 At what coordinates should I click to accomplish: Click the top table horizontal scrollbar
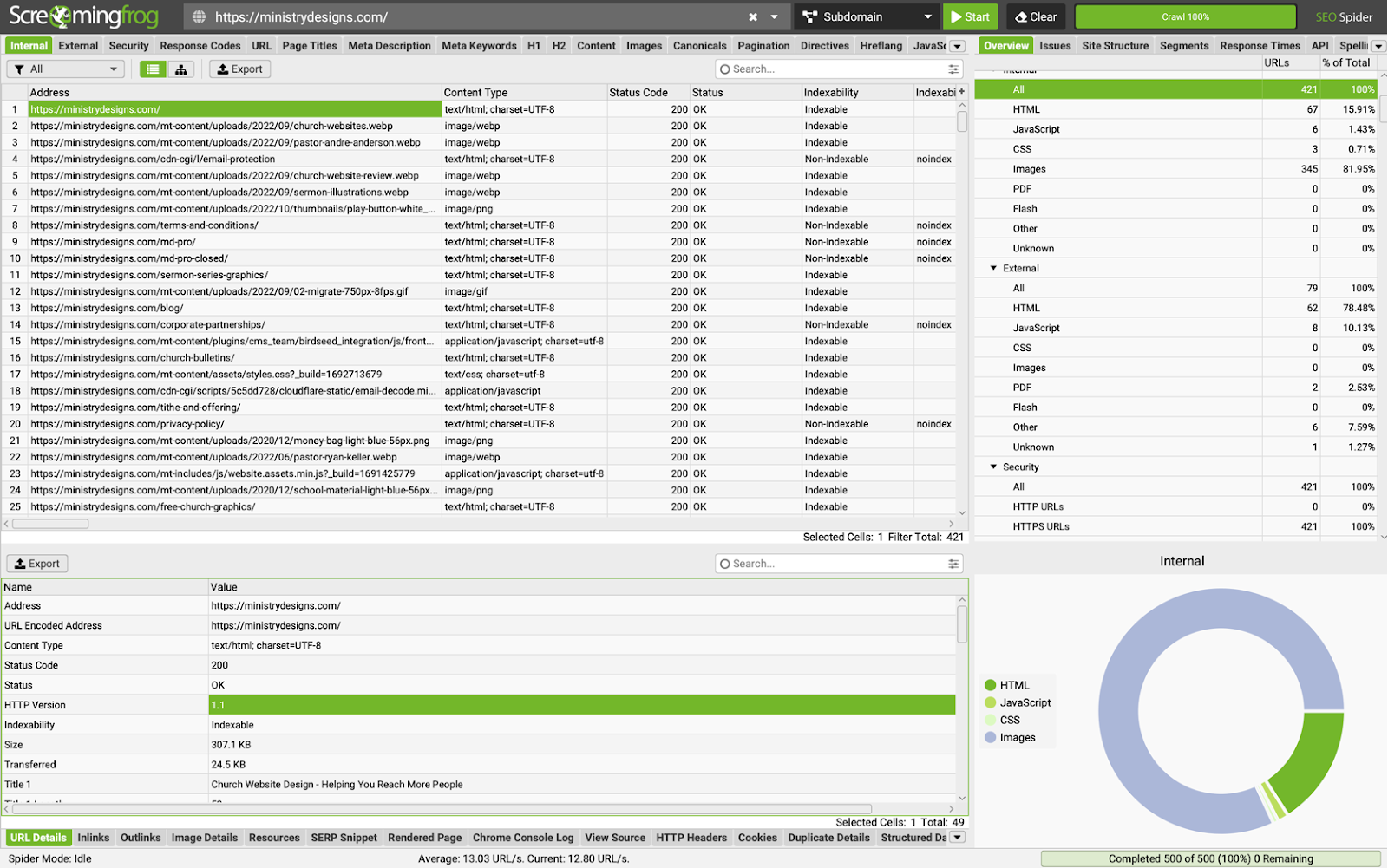tap(50, 524)
